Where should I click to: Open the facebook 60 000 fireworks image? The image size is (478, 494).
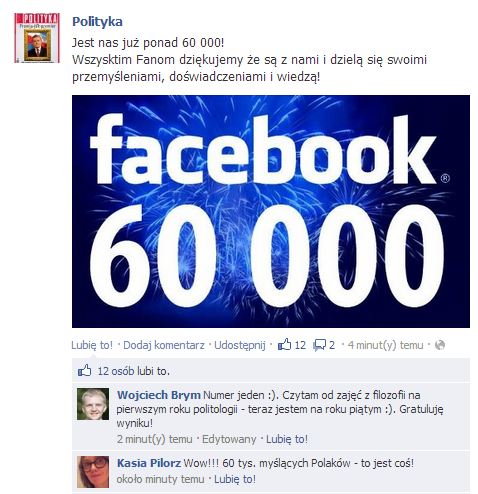coord(271,211)
